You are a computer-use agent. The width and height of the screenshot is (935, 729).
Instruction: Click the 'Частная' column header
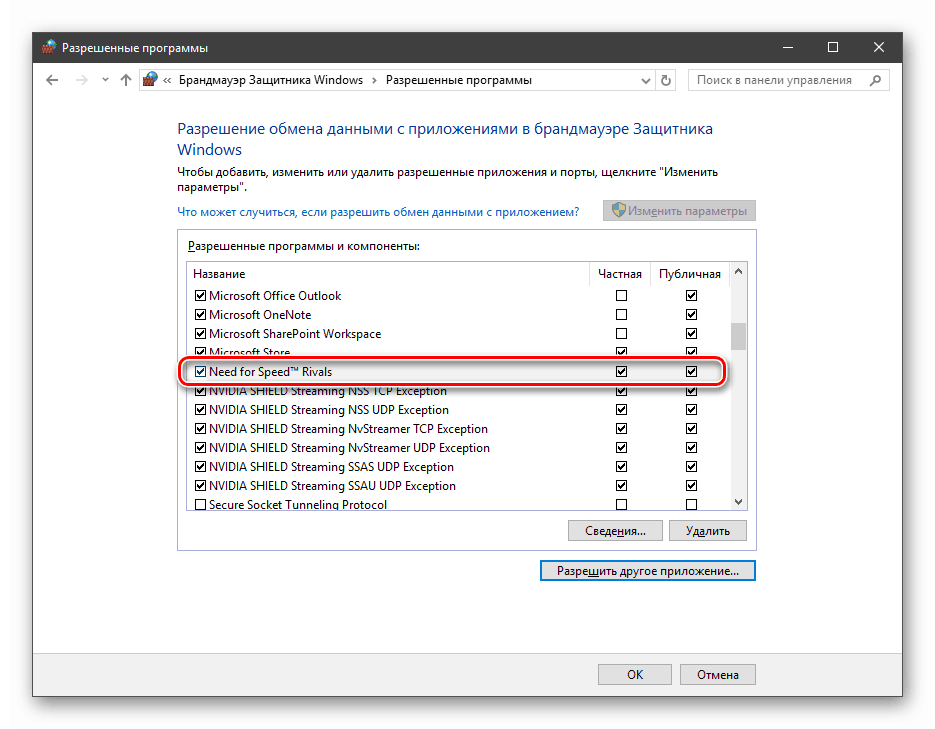620,274
